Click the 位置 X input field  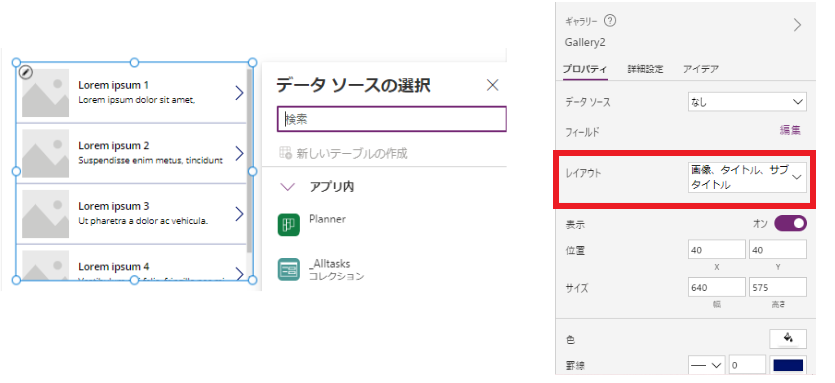717,249
